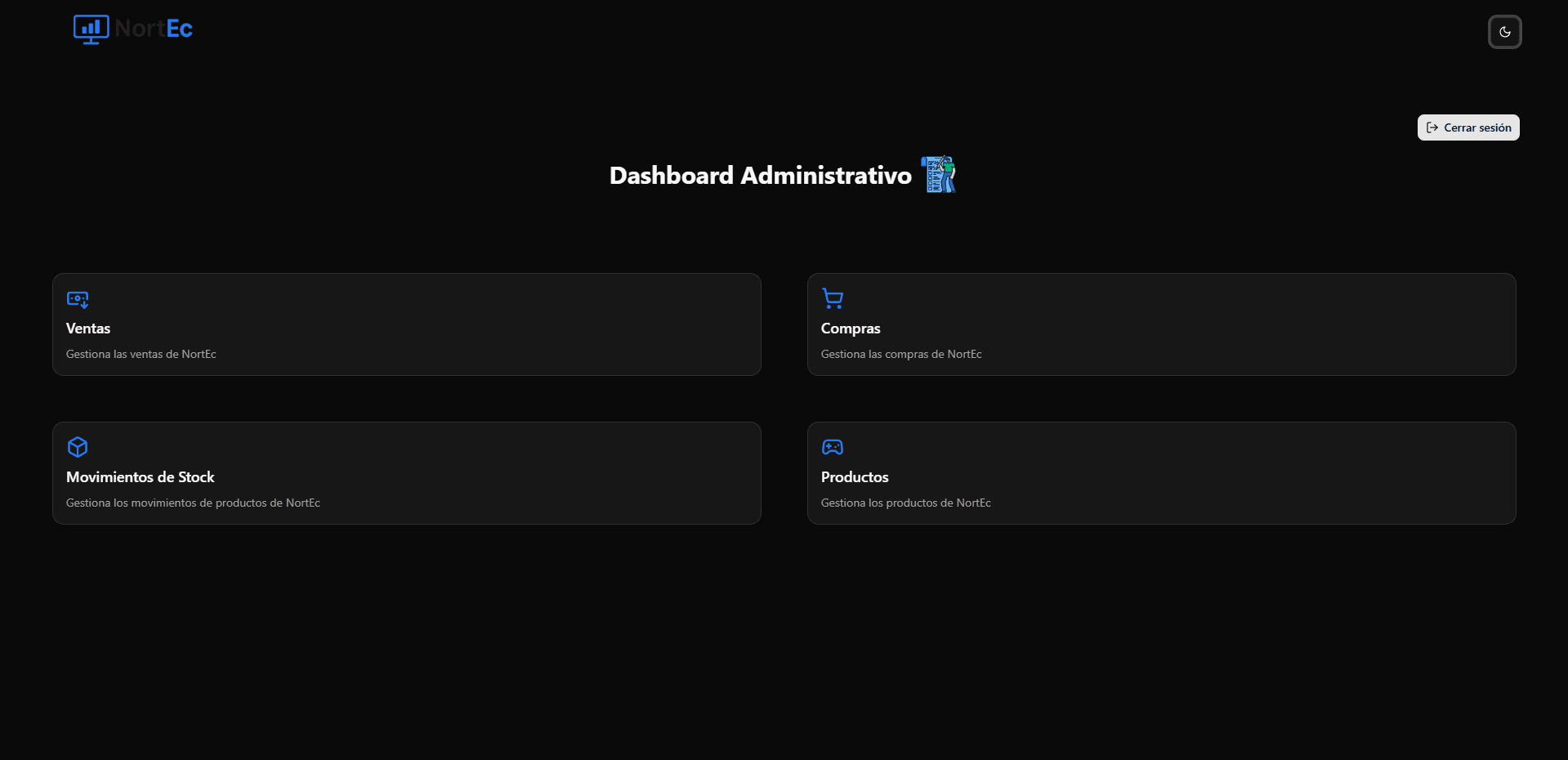This screenshot has height=760, width=1568.
Task: Click the Compras shopping cart icon
Action: [x=833, y=299]
